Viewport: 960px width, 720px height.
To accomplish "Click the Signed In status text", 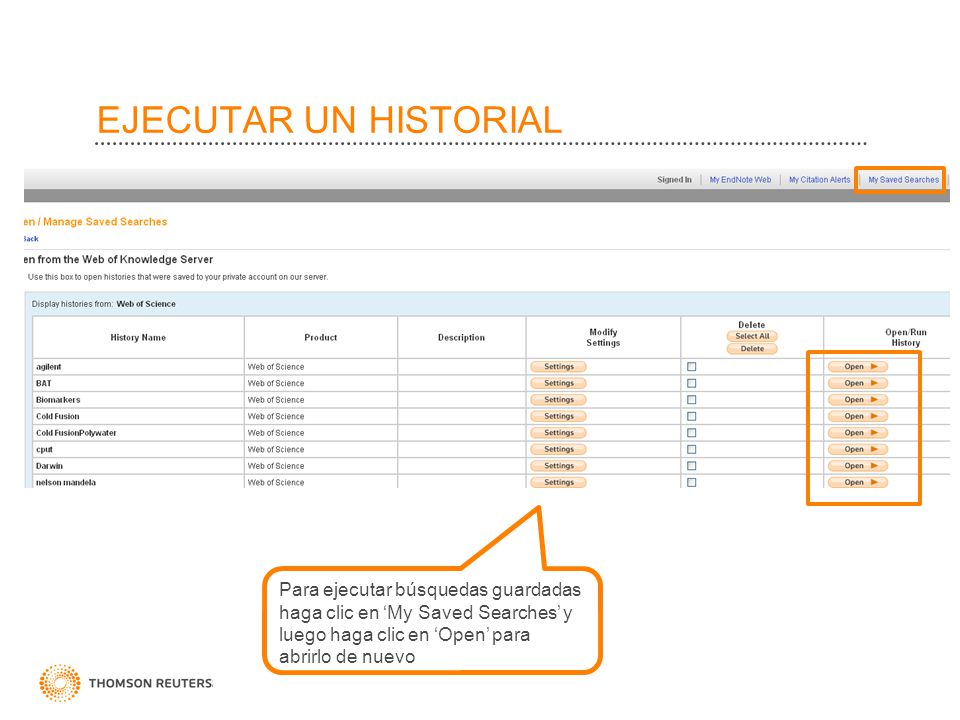I will (x=674, y=179).
